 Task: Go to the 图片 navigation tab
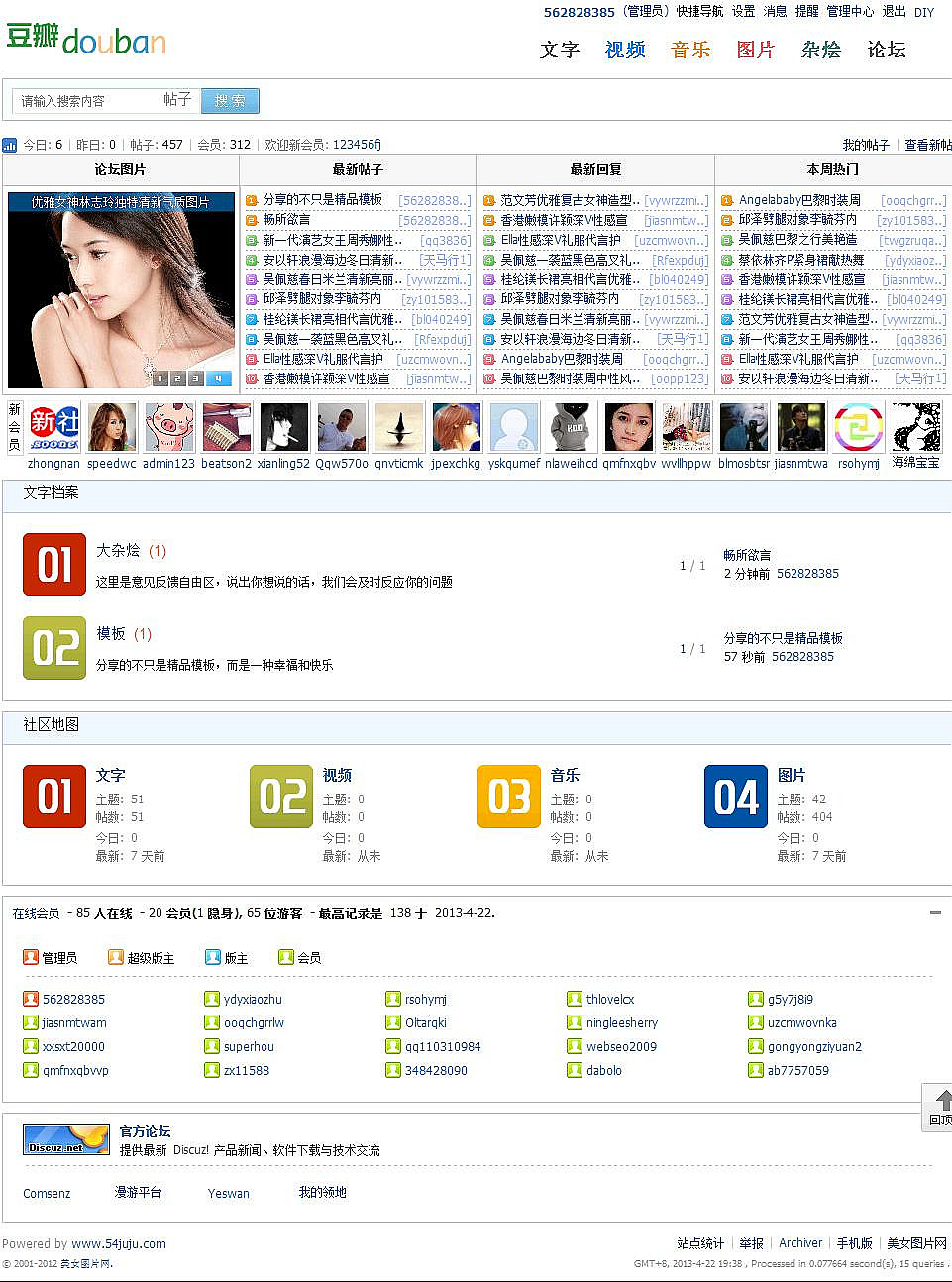[x=756, y=50]
